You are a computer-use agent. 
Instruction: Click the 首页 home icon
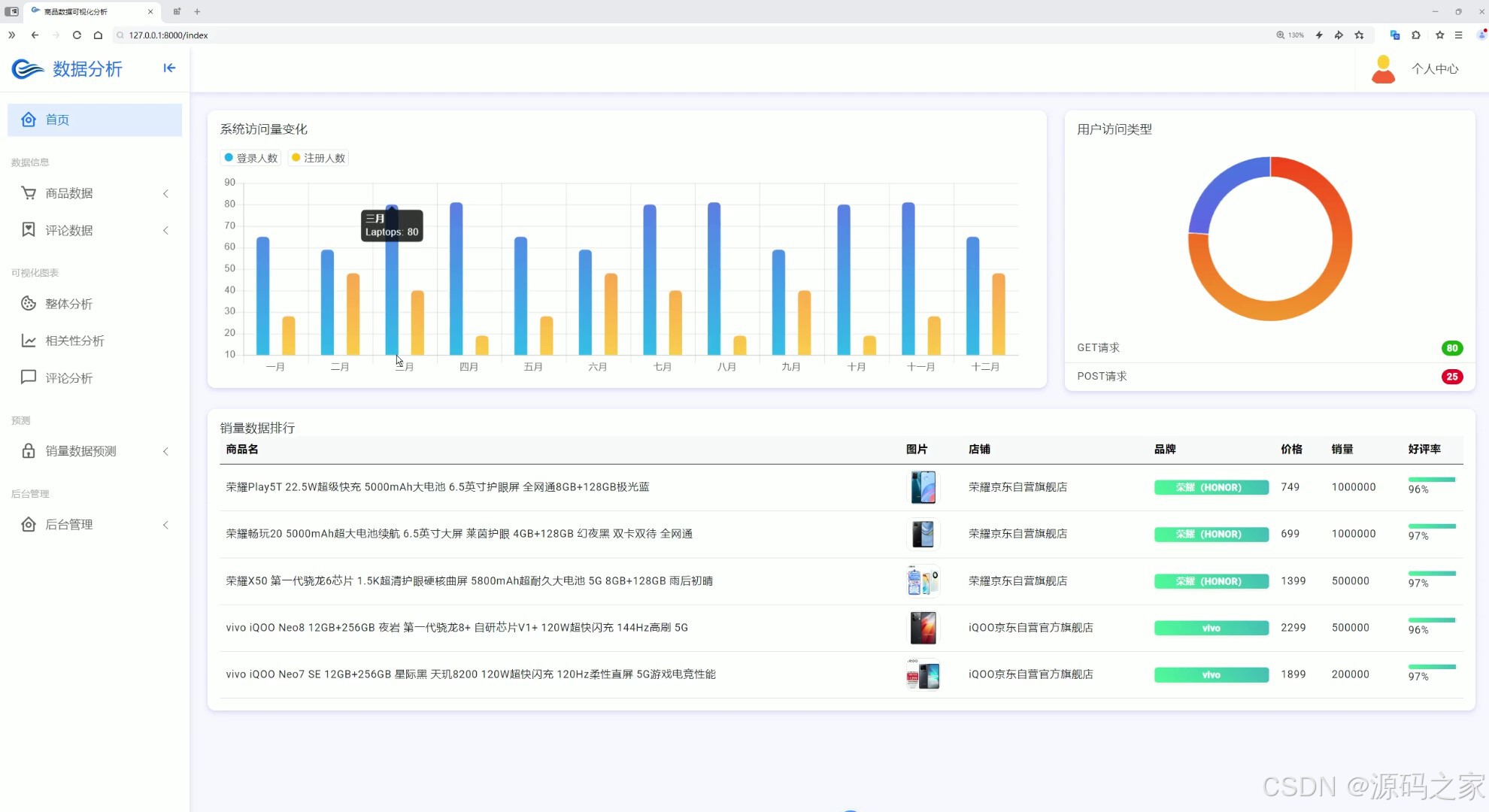[29, 120]
